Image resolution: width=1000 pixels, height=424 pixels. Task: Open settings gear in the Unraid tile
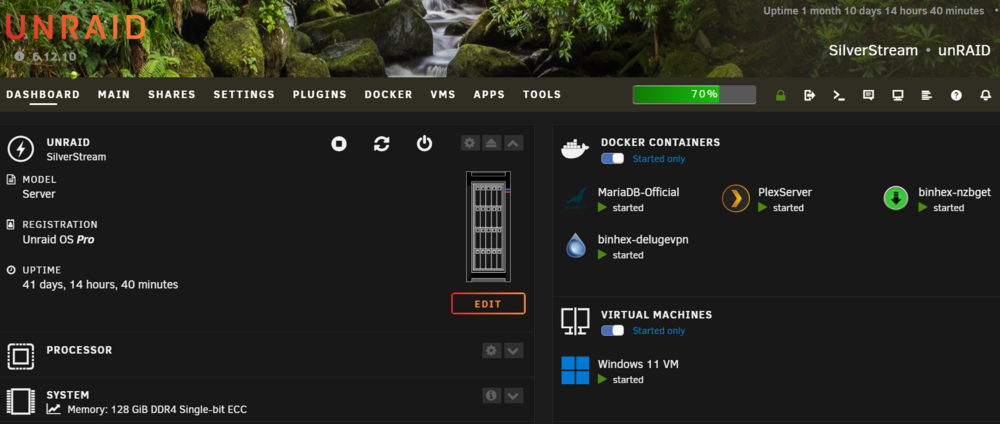point(470,143)
